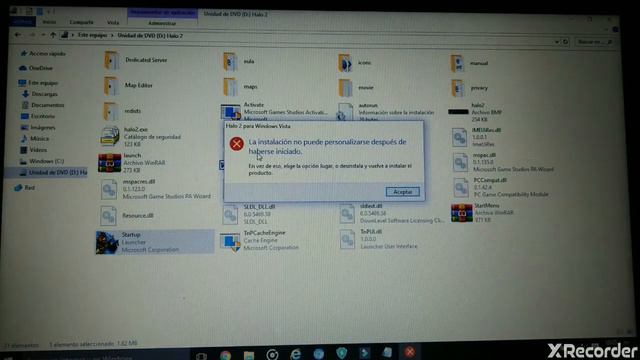Open the Inicio ribbon tab
This screenshot has width=640, height=360.
49,22
